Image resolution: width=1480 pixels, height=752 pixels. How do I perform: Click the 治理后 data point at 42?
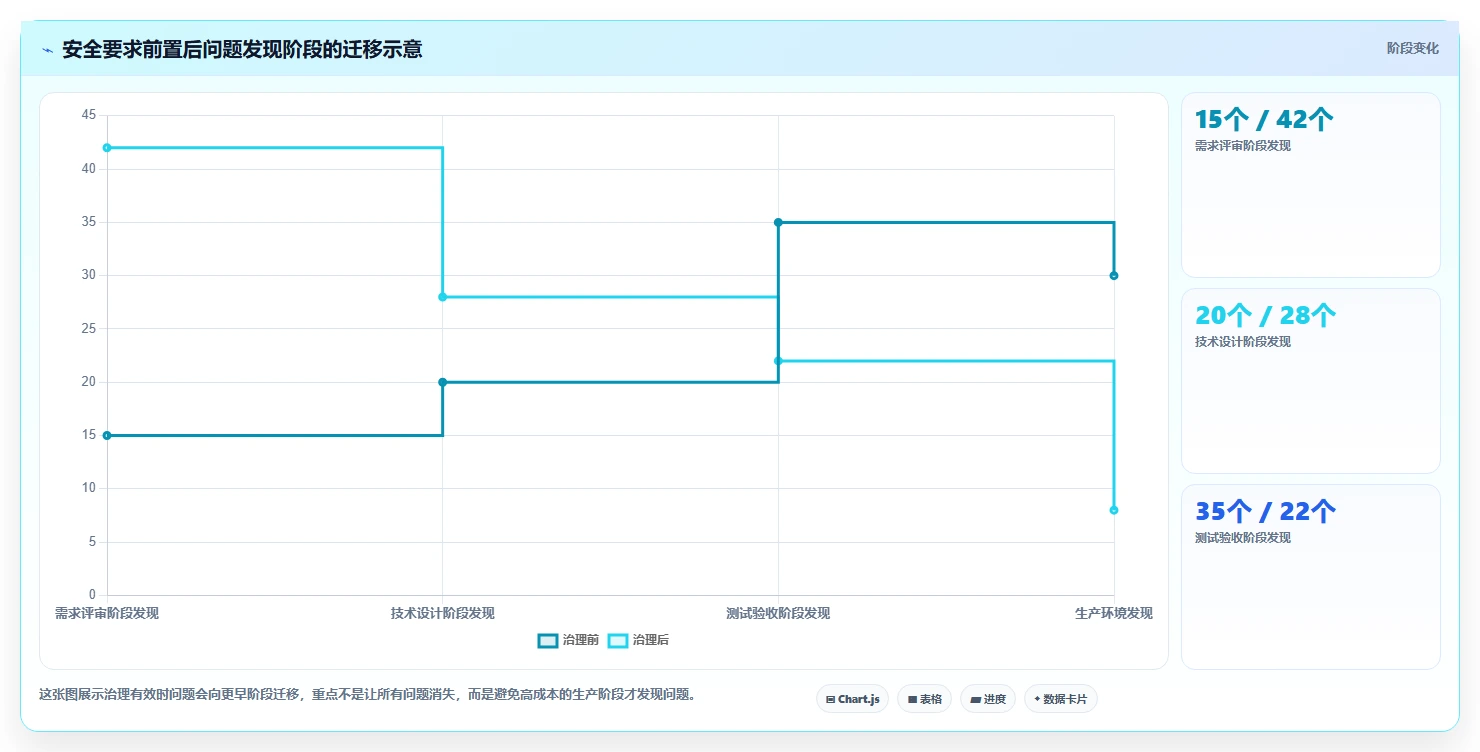(107, 148)
